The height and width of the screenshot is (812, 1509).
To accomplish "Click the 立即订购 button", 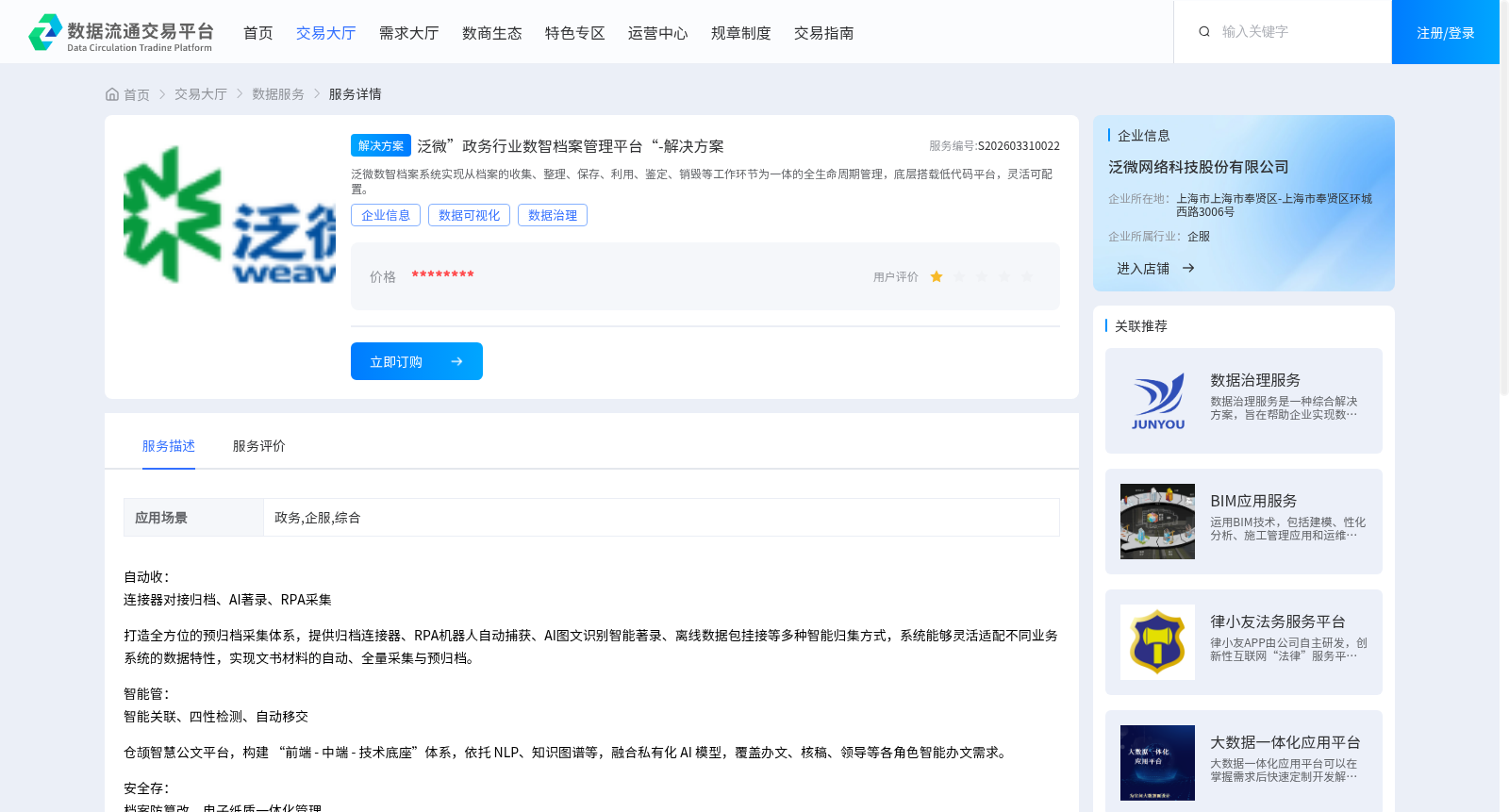I will click(x=417, y=361).
